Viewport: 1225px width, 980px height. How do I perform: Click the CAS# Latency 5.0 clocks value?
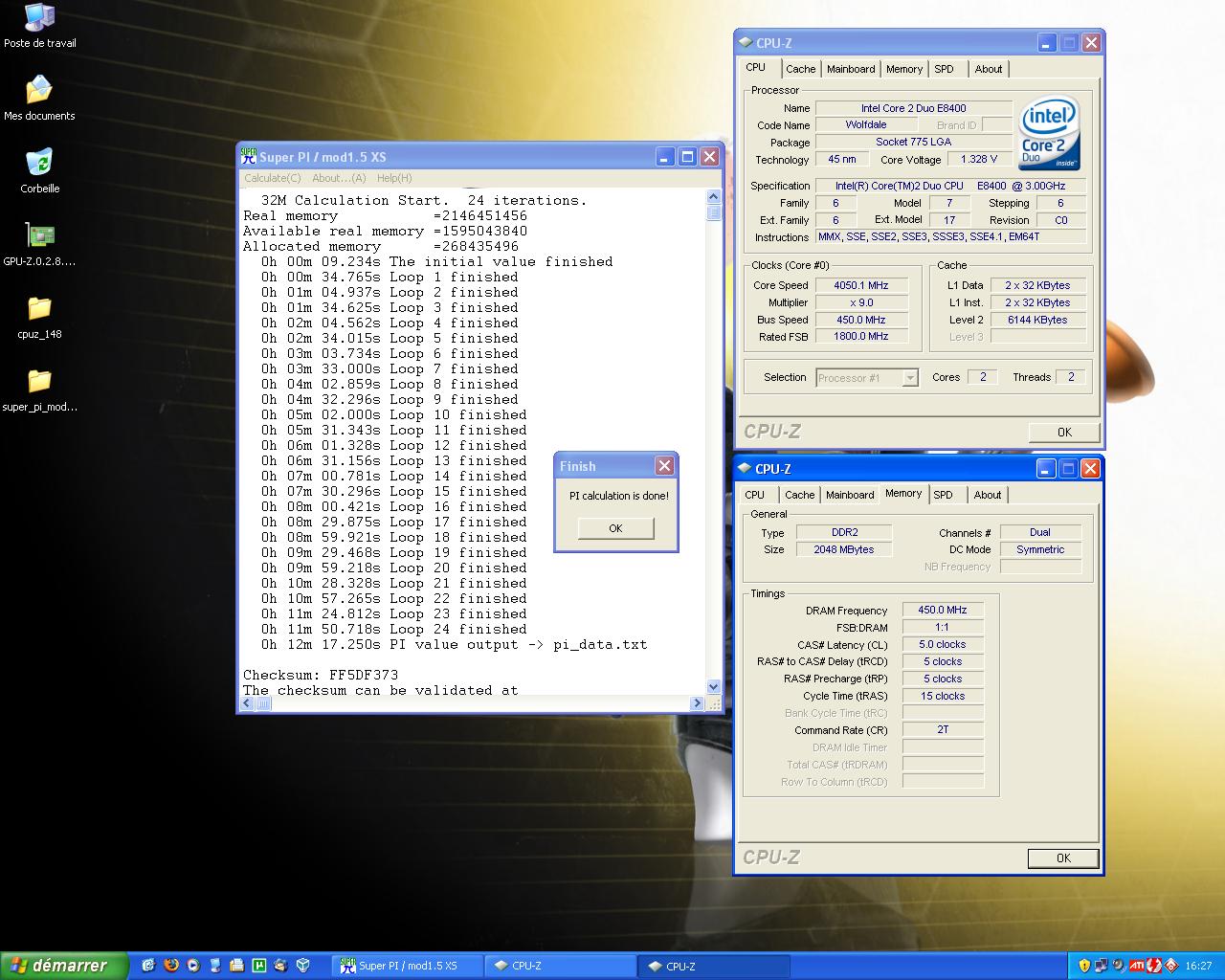(943, 644)
